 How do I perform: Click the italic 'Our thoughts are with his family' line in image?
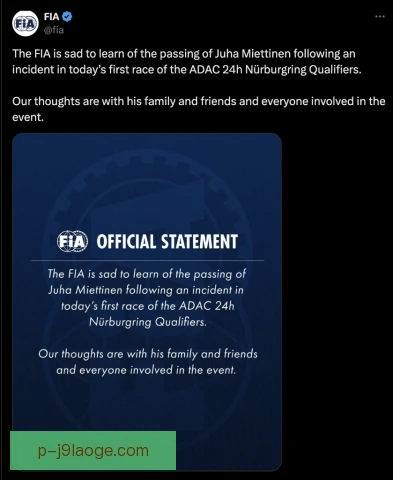pyautogui.click(x=148, y=354)
